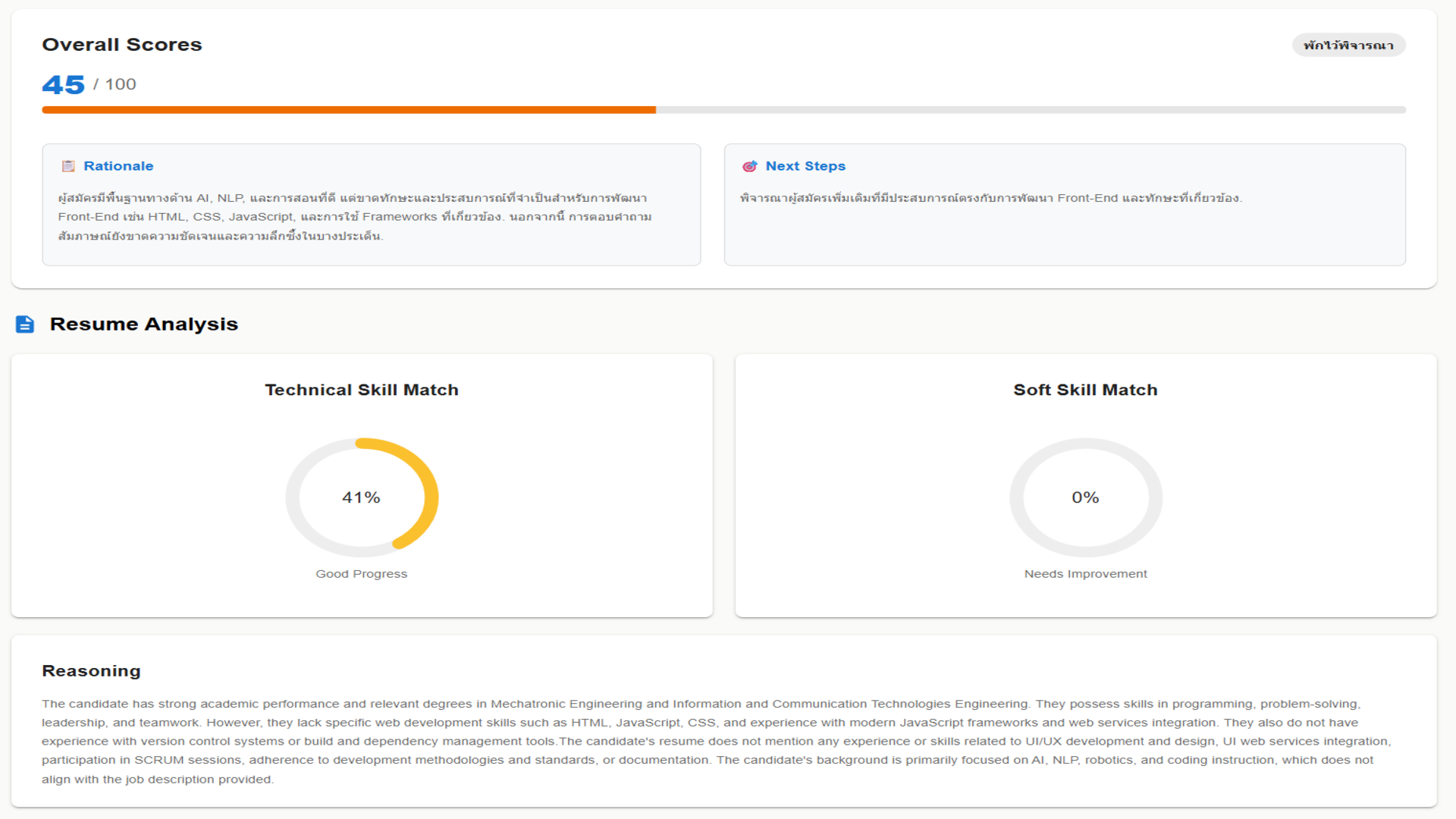The image size is (1456, 819).
Task: Click the 41% value in the chart
Action: click(361, 497)
